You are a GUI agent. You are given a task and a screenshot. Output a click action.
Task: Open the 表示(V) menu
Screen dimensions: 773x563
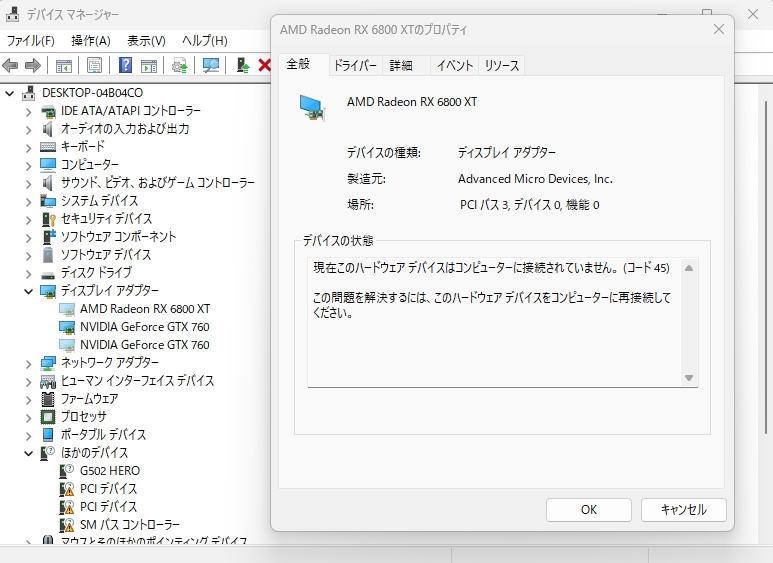tap(146, 40)
